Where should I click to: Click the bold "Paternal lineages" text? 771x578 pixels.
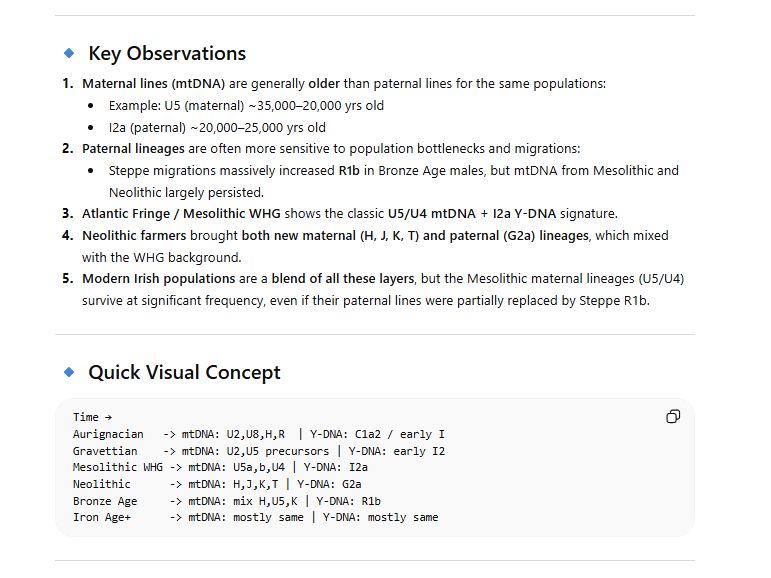[x=133, y=149]
